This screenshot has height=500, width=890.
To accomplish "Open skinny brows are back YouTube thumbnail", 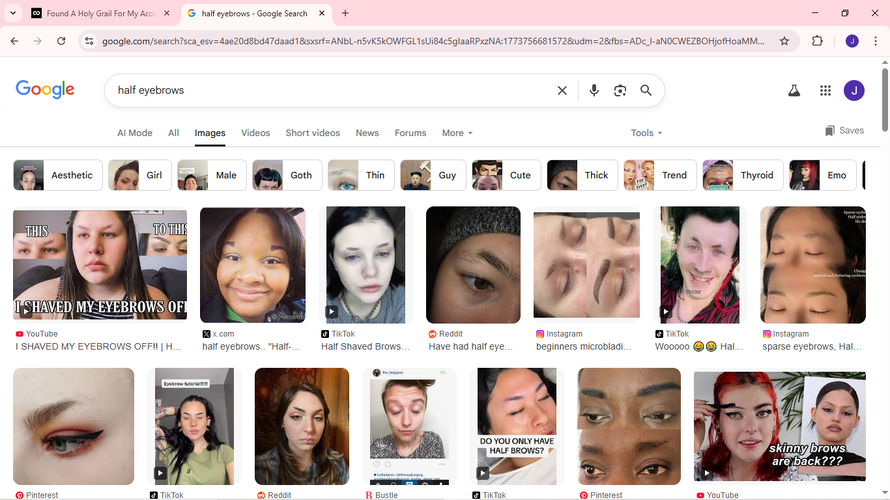I will pos(779,426).
